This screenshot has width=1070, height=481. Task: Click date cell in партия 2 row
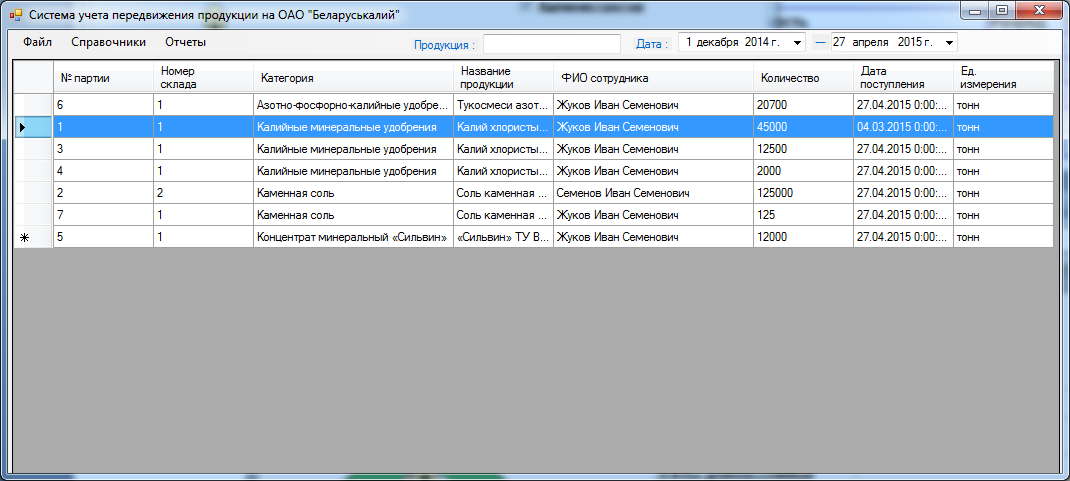point(903,193)
